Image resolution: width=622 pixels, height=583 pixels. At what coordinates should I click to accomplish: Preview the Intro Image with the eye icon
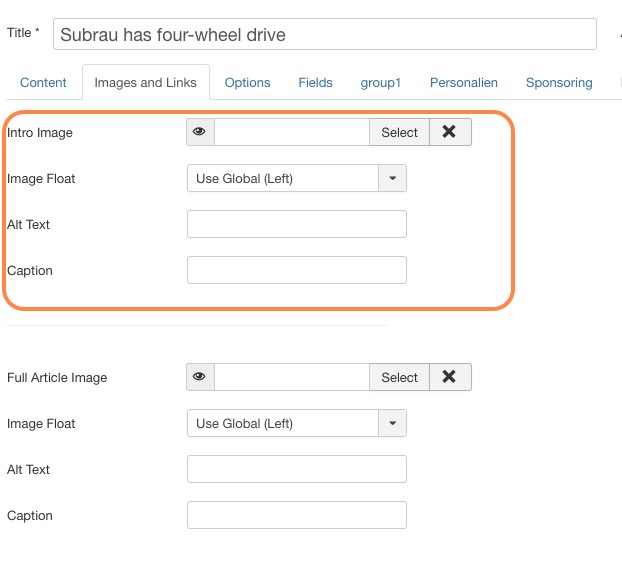[200, 132]
